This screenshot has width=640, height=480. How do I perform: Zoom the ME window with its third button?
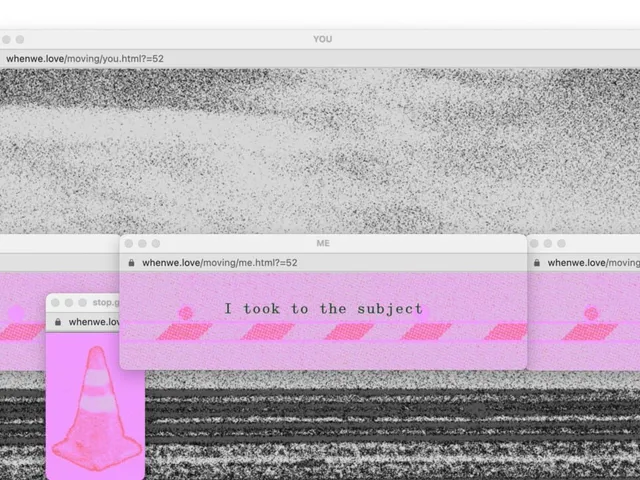(156, 244)
